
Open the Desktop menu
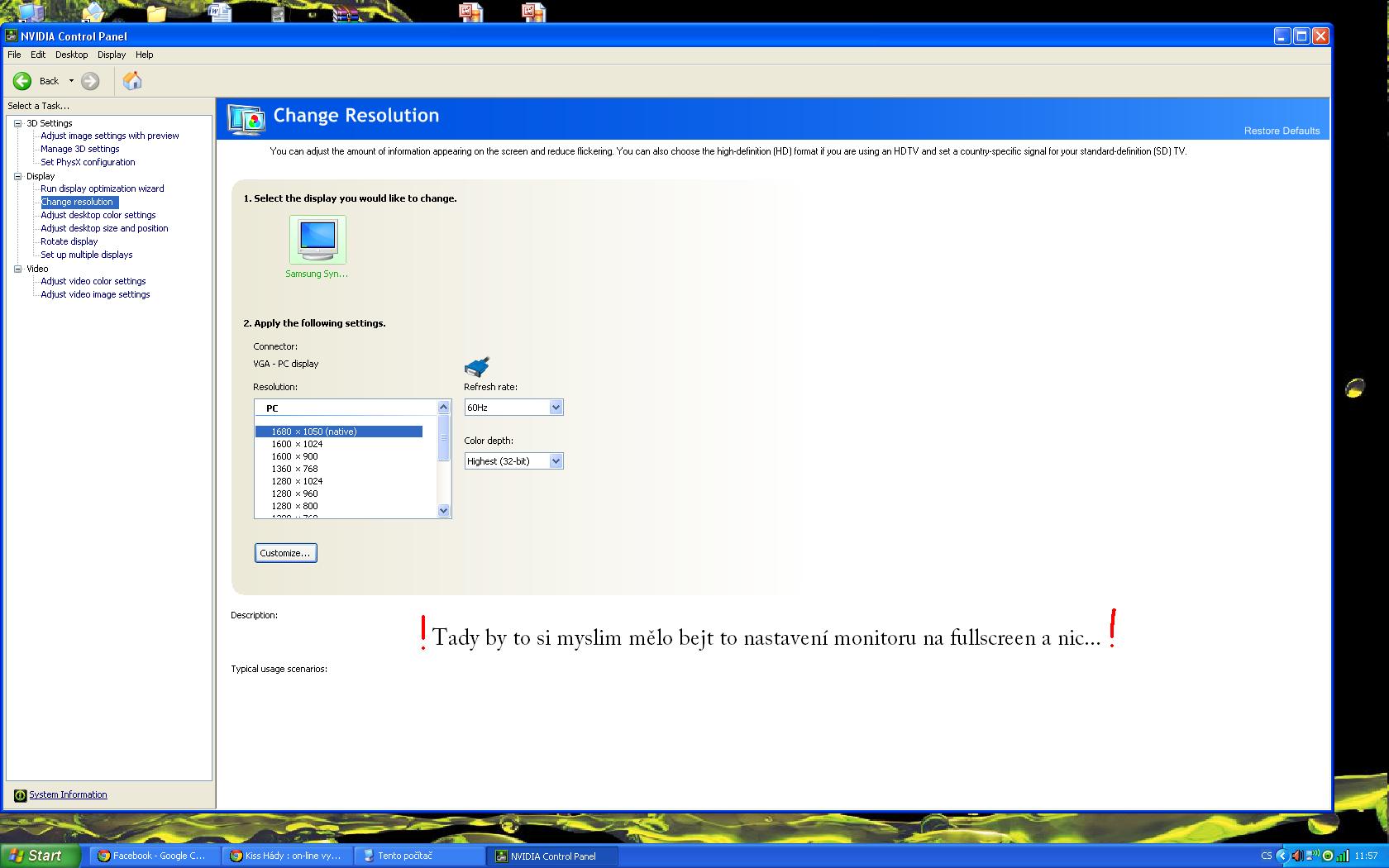pyautogui.click(x=71, y=55)
